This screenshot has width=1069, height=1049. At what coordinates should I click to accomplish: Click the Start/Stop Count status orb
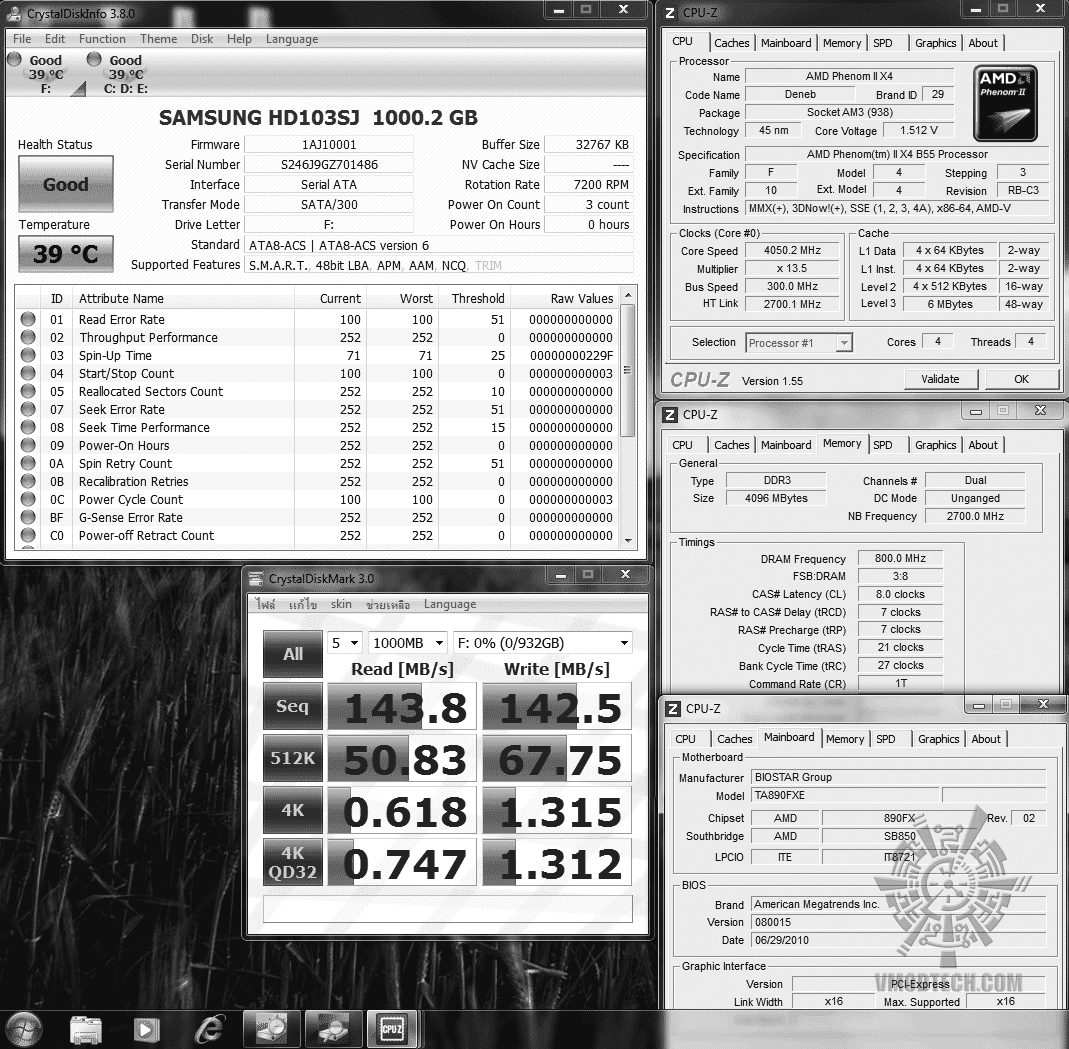(28, 373)
